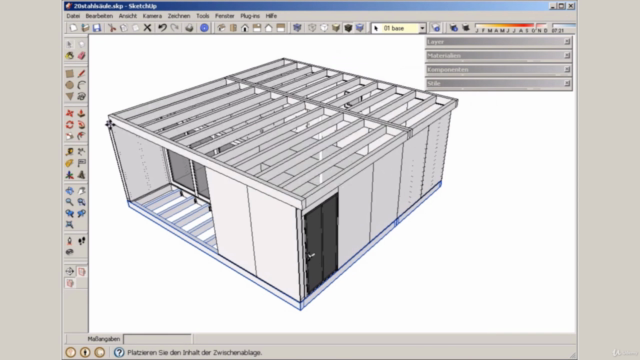Select the Position Camera tool
Image resolution: width=640 pixels, height=360 pixels.
[70, 241]
